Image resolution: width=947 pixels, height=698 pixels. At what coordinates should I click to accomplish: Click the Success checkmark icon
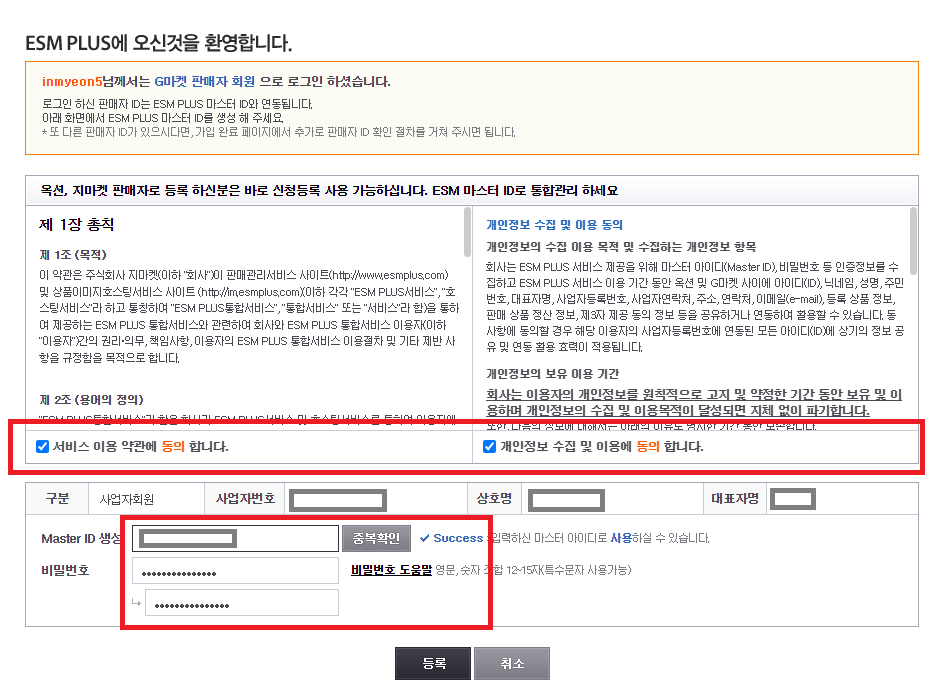[x=425, y=538]
